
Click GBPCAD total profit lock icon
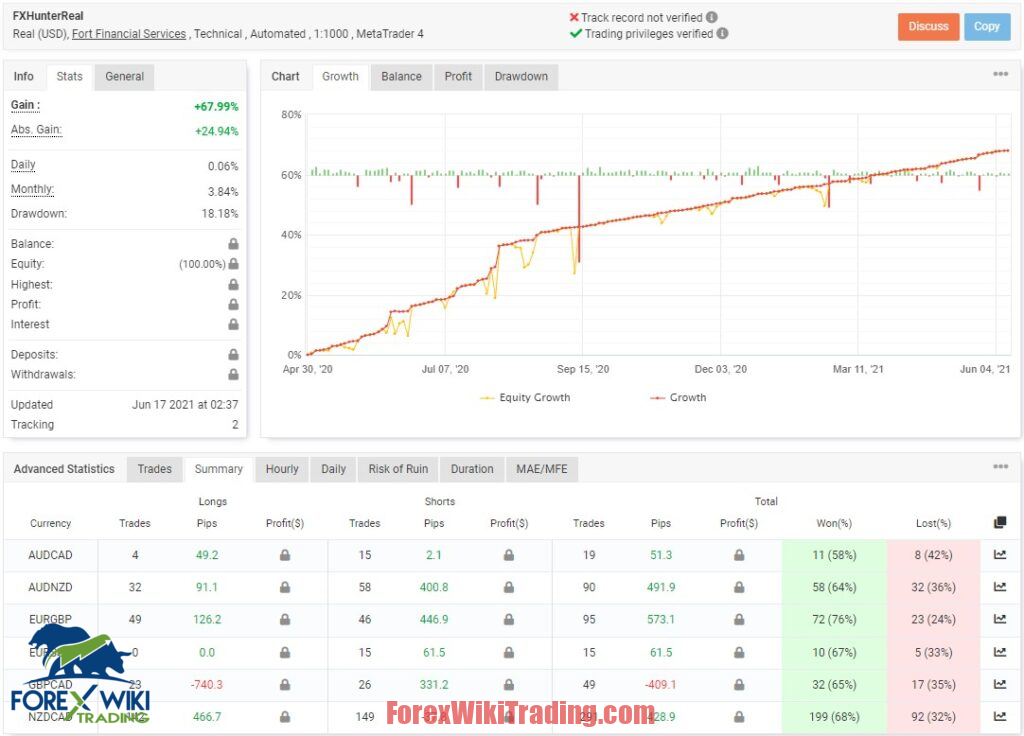(739, 684)
